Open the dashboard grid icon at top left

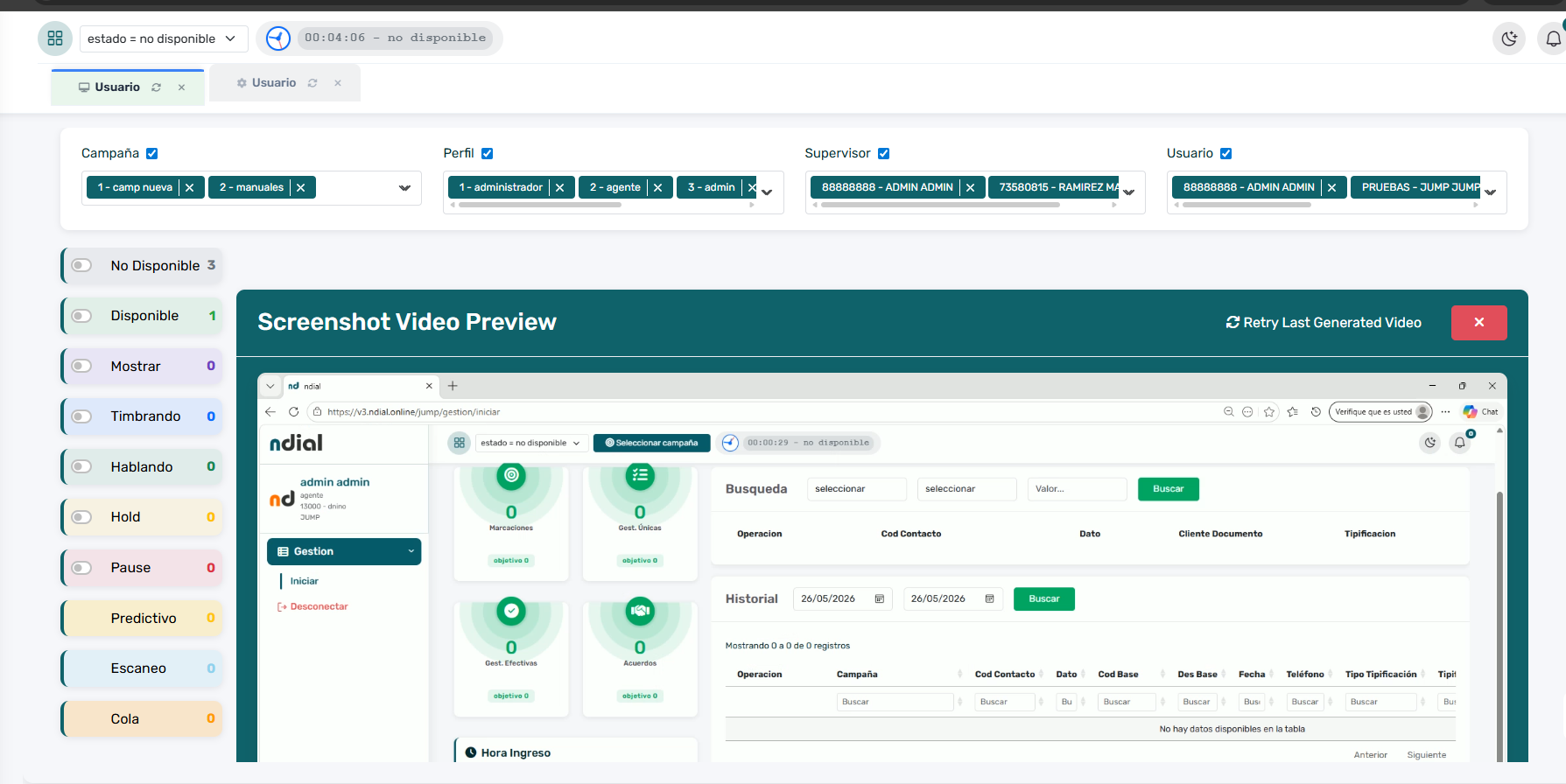(55, 38)
